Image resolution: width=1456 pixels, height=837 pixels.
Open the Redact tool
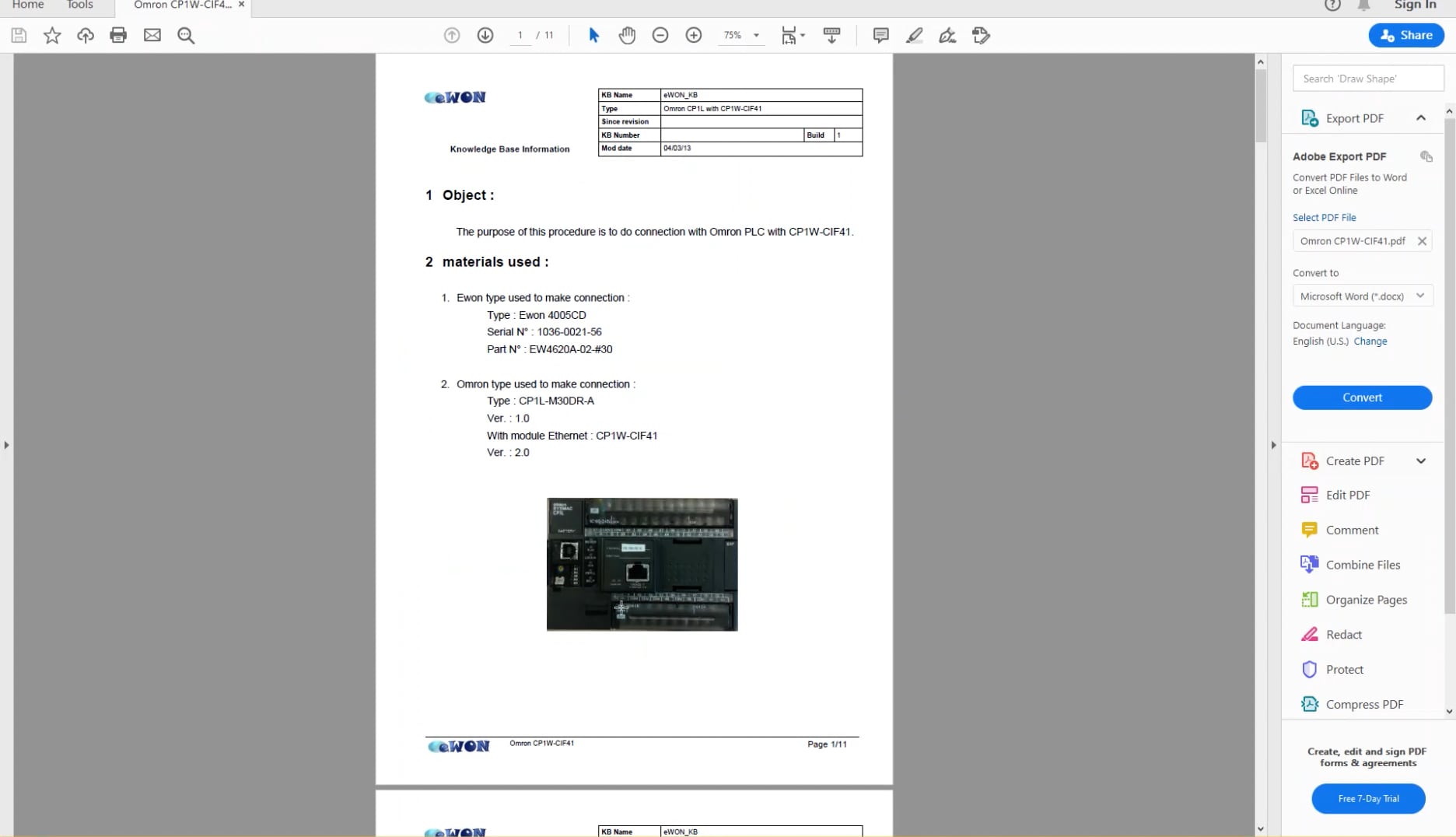[x=1344, y=634]
